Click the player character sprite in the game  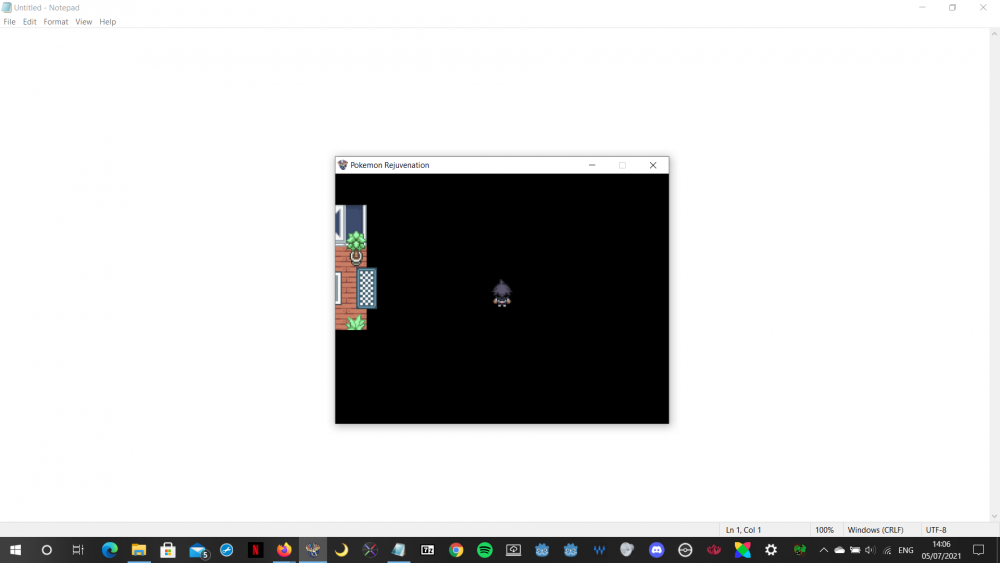click(x=502, y=294)
